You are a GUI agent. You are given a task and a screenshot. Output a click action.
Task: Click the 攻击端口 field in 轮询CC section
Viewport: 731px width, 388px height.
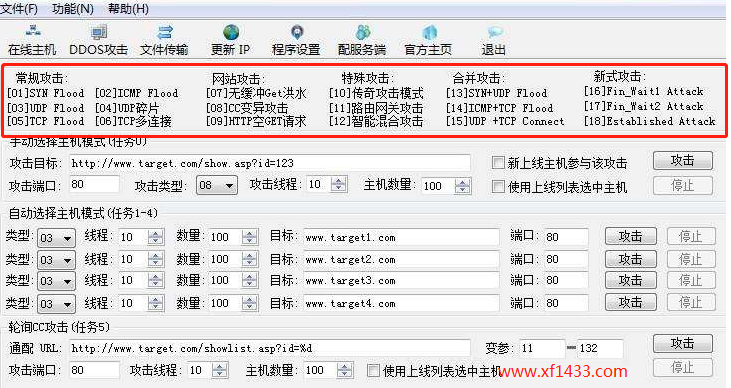[x=94, y=370]
